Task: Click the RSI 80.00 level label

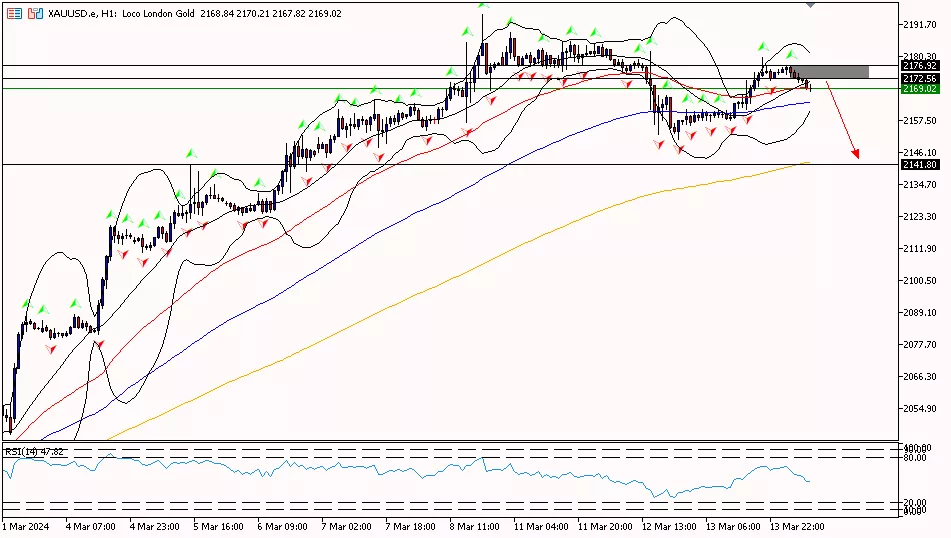Action: tap(914, 457)
